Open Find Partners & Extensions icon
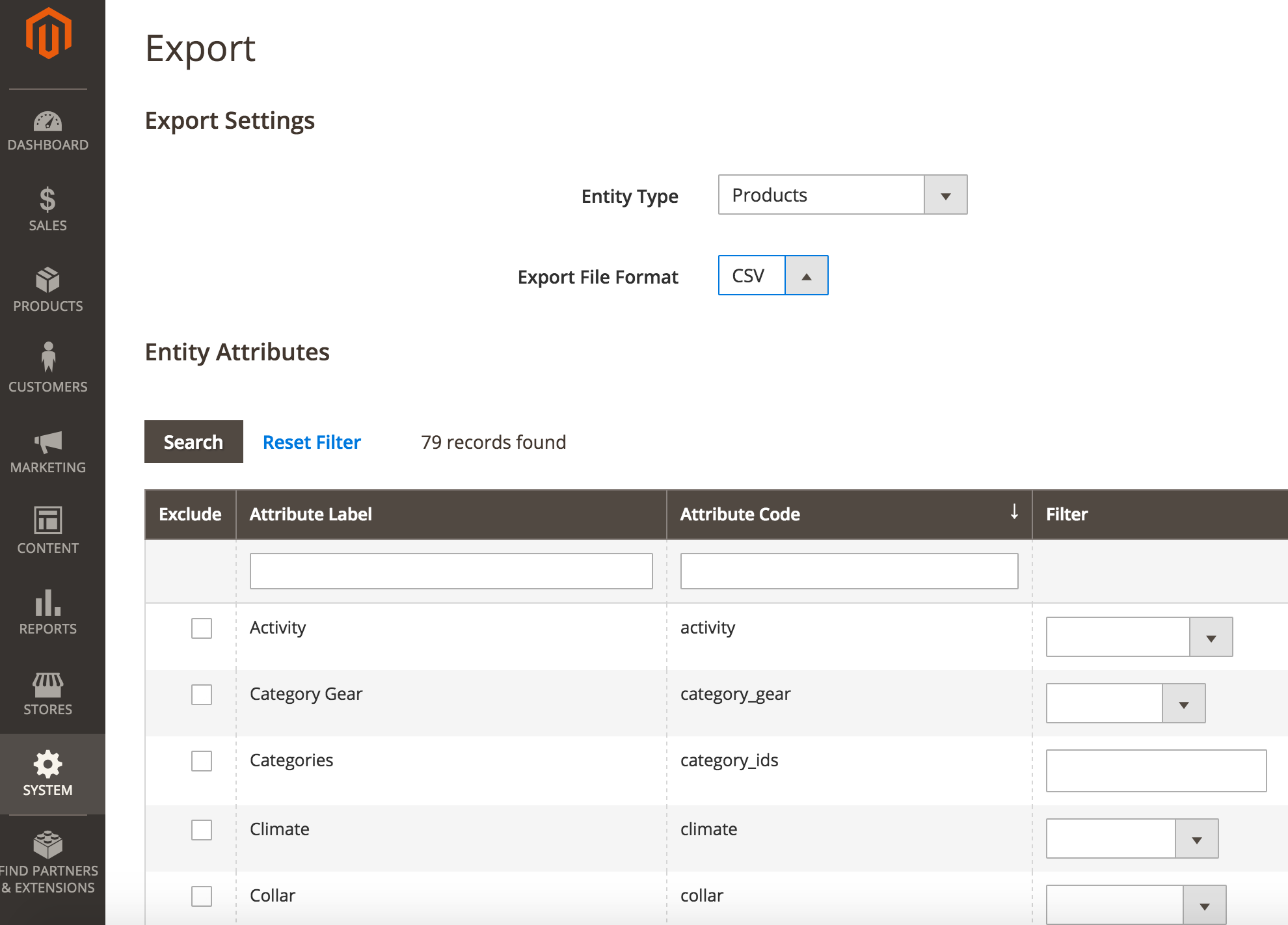 (x=47, y=844)
